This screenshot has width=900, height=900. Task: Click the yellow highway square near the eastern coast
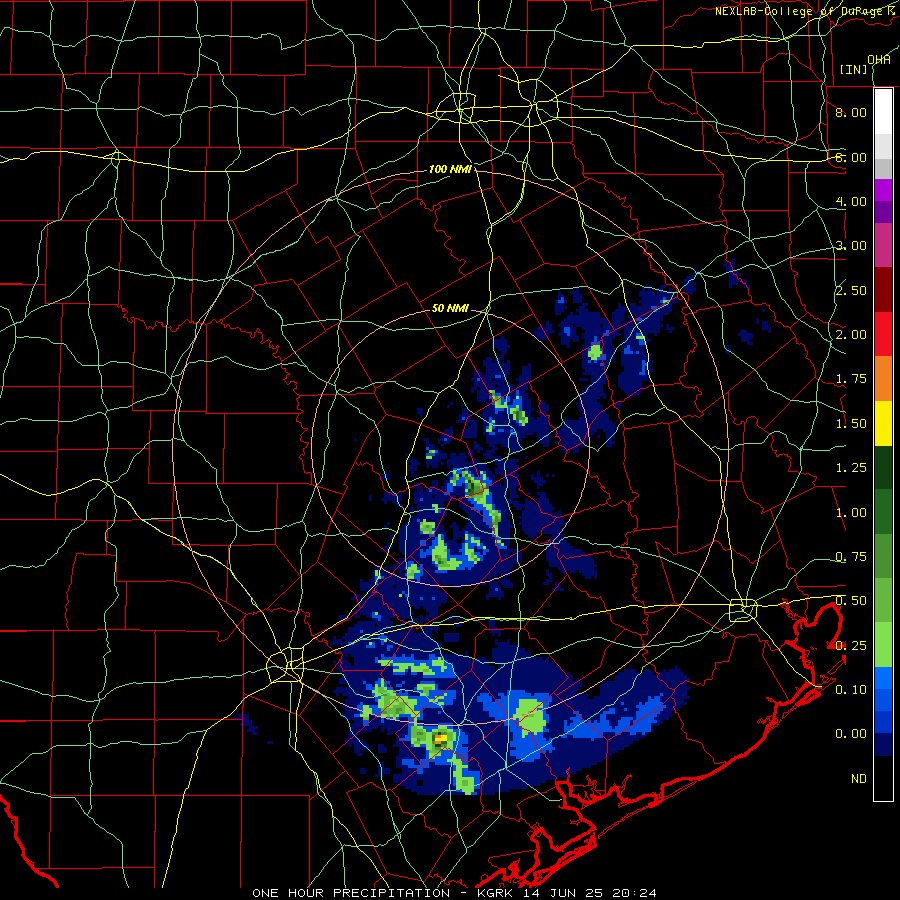[x=743, y=610]
